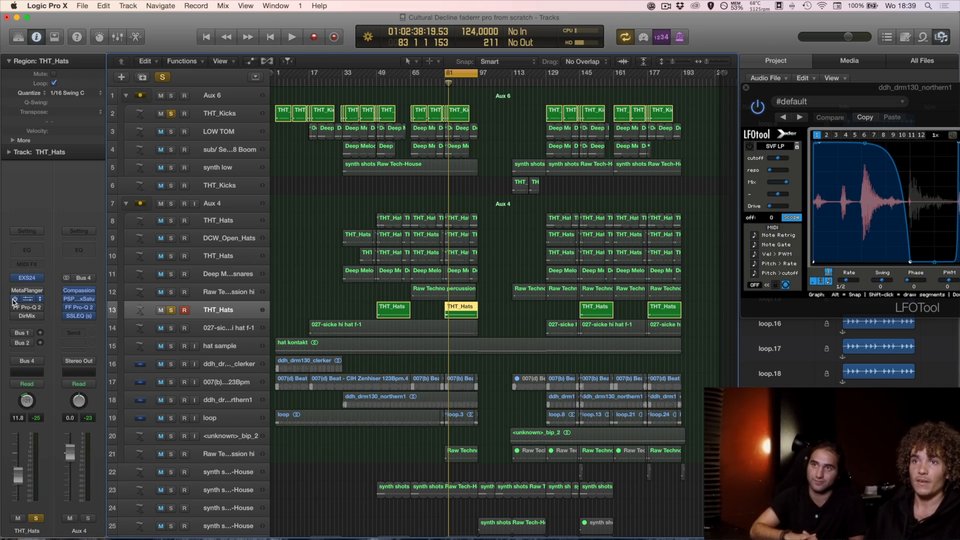
Task: Open the Mixer faders icon
Action: [x=117, y=37]
